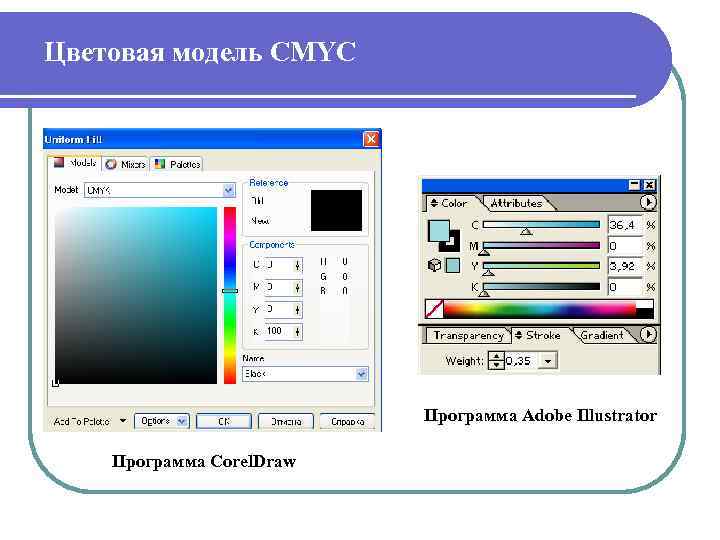Open the Palettes tab
The height and width of the screenshot is (540, 720).
pos(177,164)
